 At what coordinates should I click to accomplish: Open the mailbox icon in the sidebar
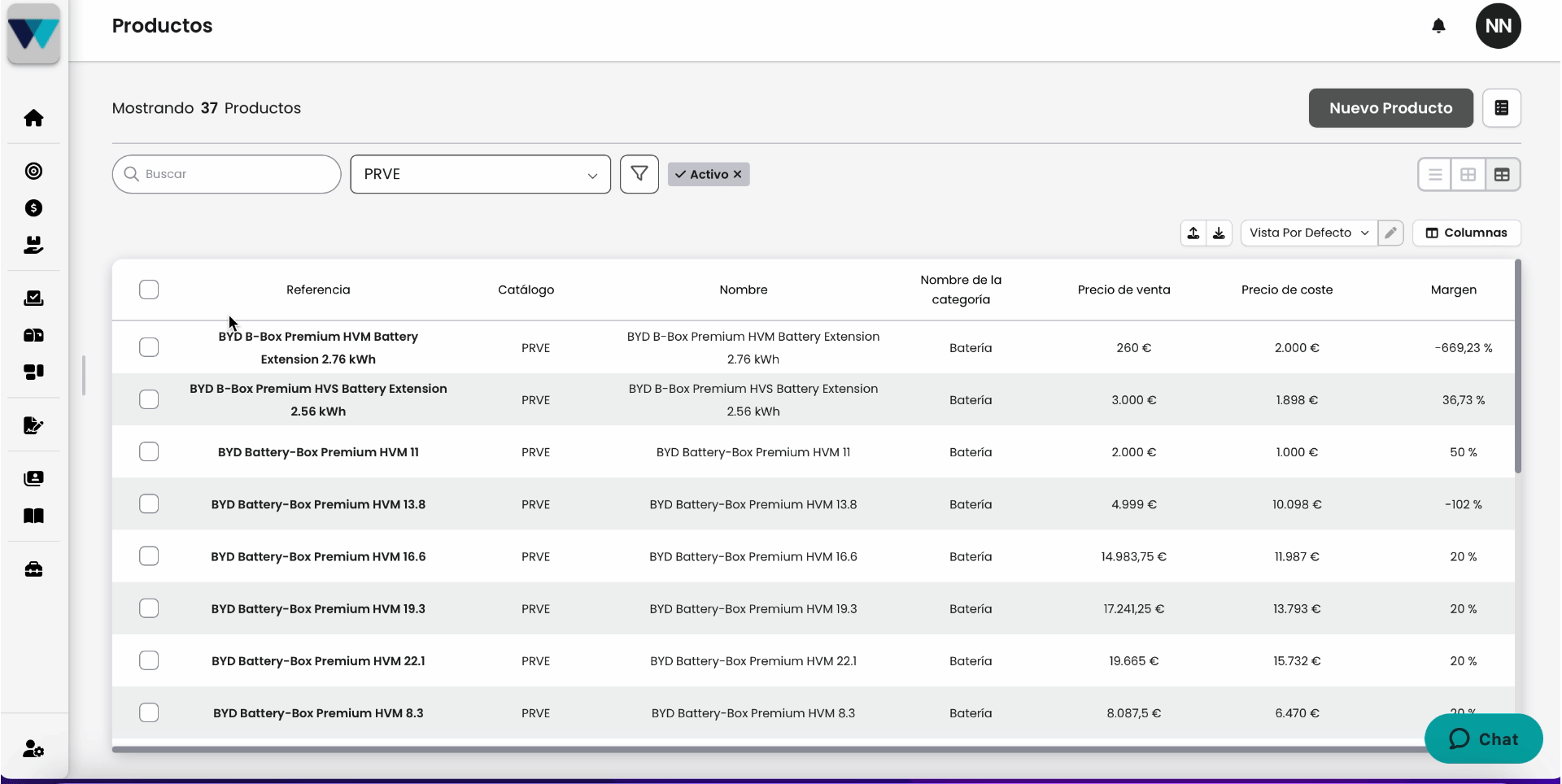click(33, 335)
